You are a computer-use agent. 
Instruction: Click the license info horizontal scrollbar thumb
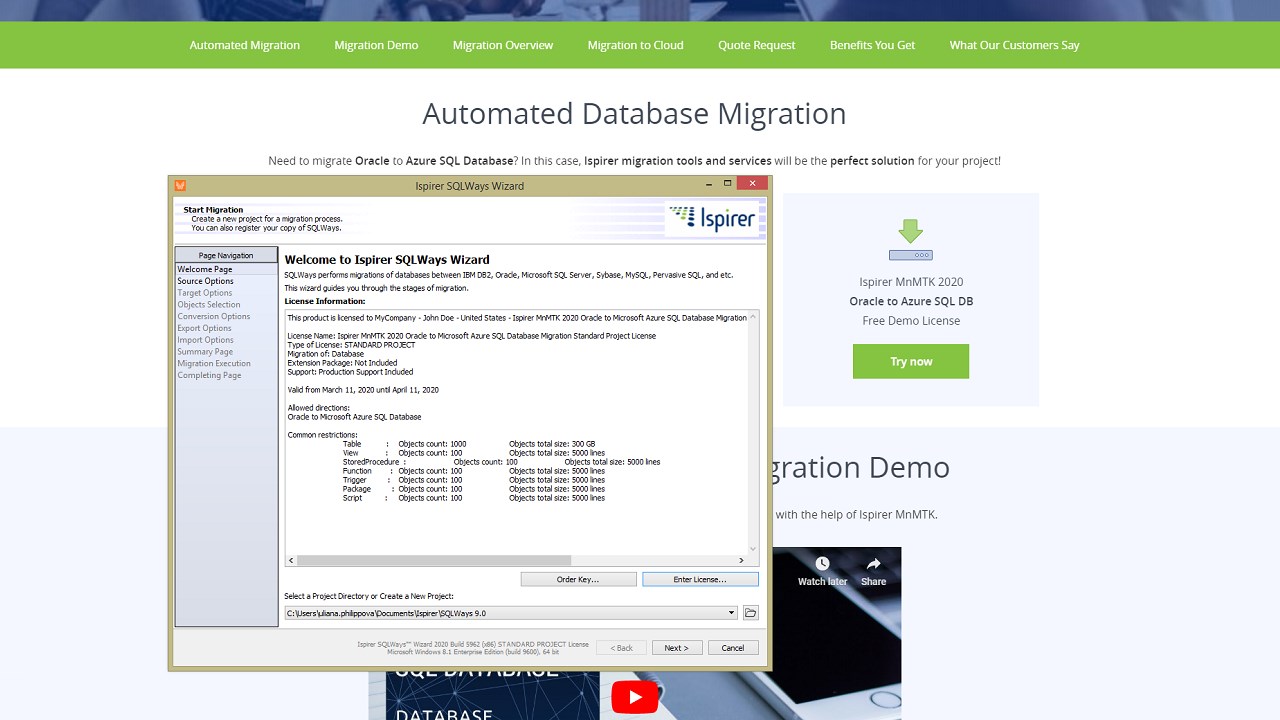pos(434,560)
